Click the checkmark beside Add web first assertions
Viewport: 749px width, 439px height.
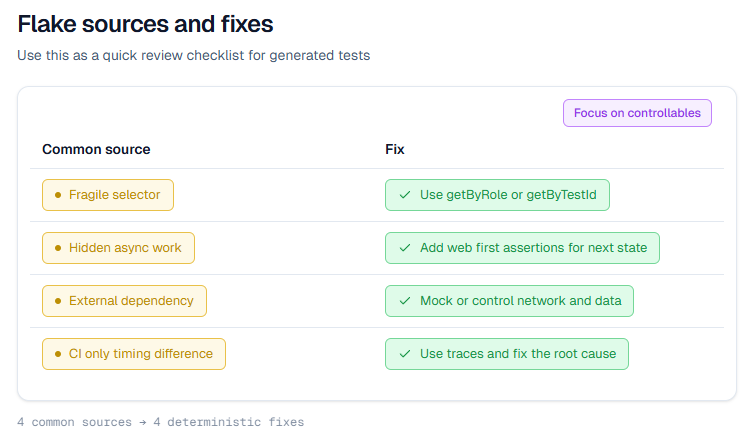[405, 248]
